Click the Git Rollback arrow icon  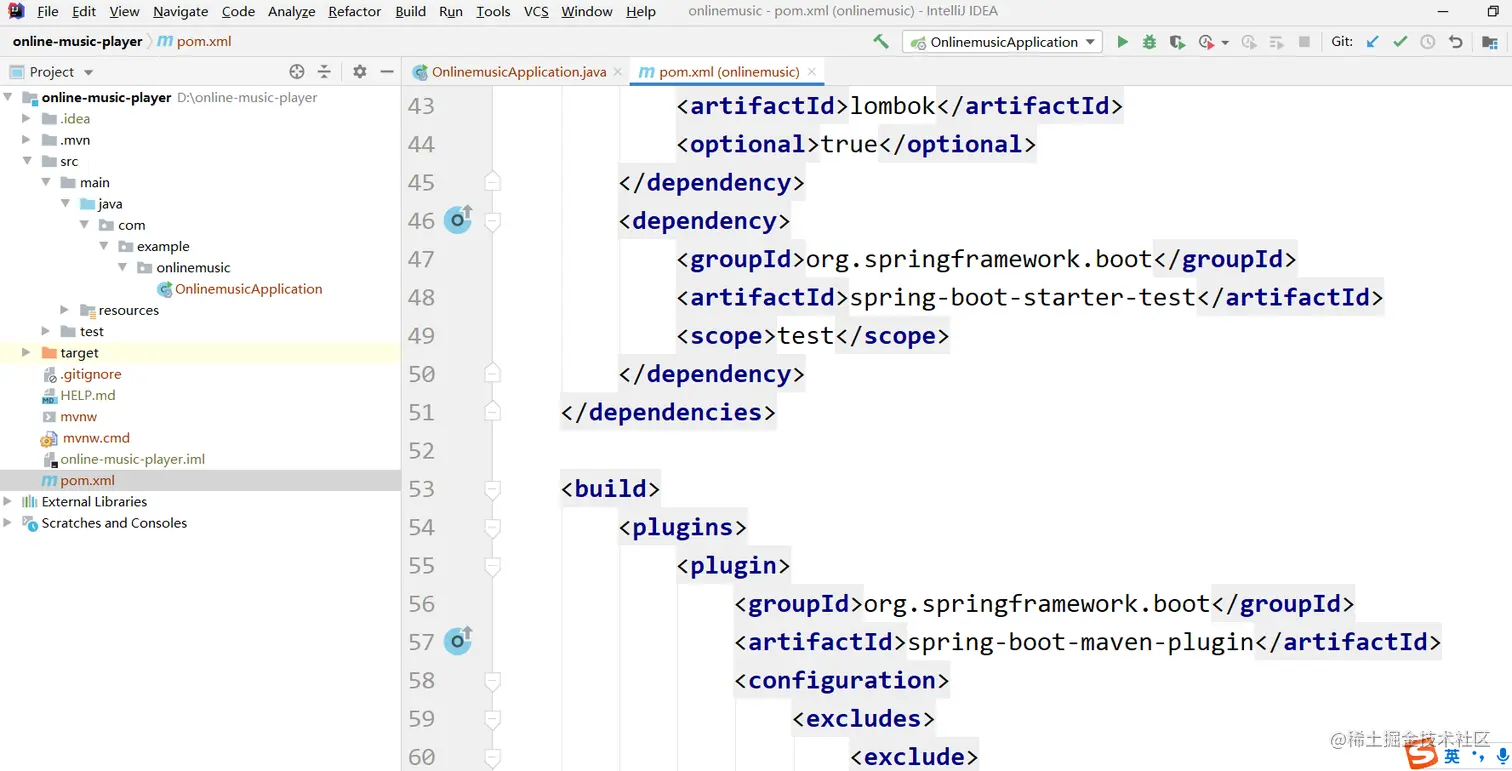(1456, 42)
